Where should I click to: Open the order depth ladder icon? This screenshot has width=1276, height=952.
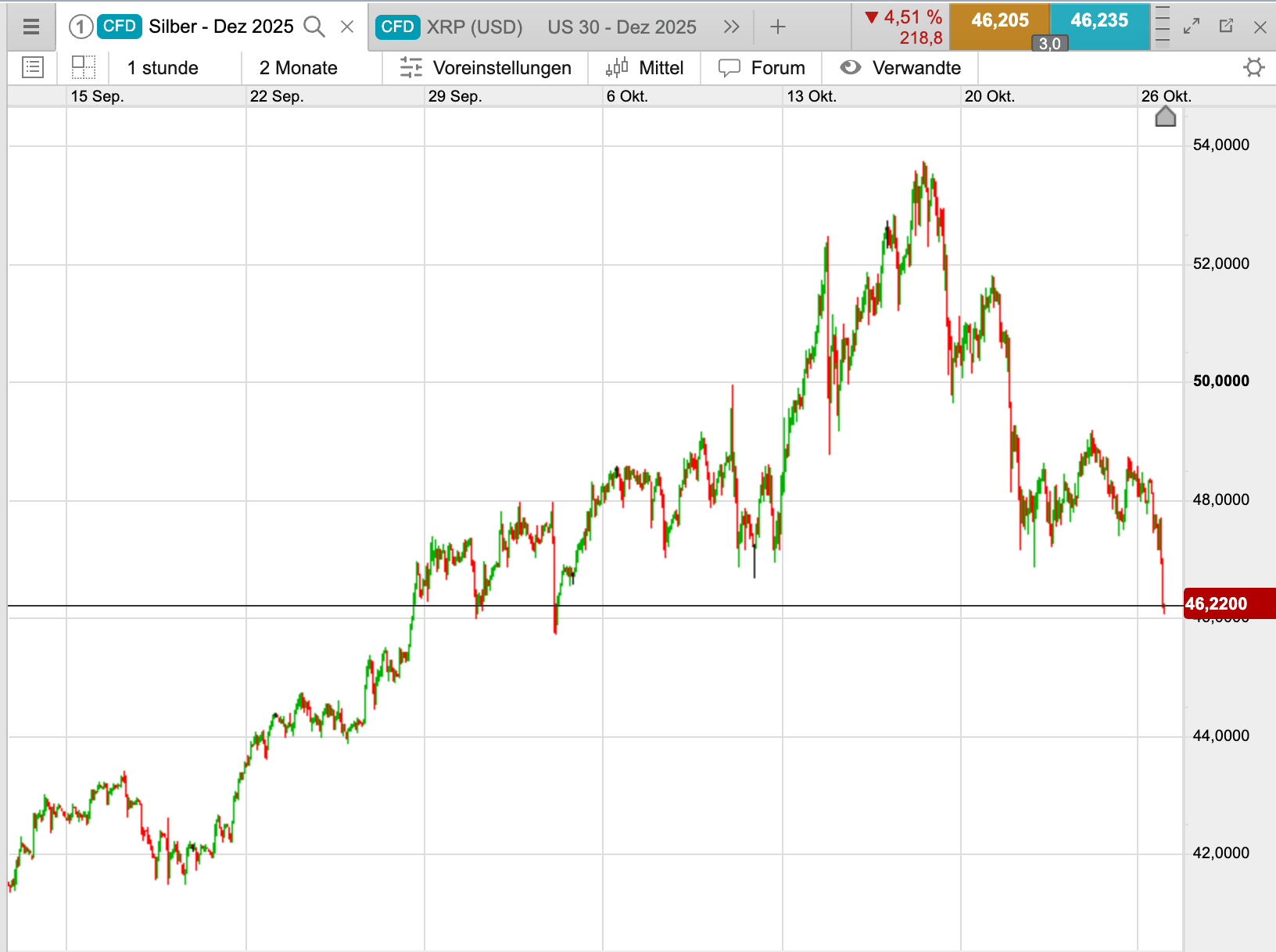1163,26
